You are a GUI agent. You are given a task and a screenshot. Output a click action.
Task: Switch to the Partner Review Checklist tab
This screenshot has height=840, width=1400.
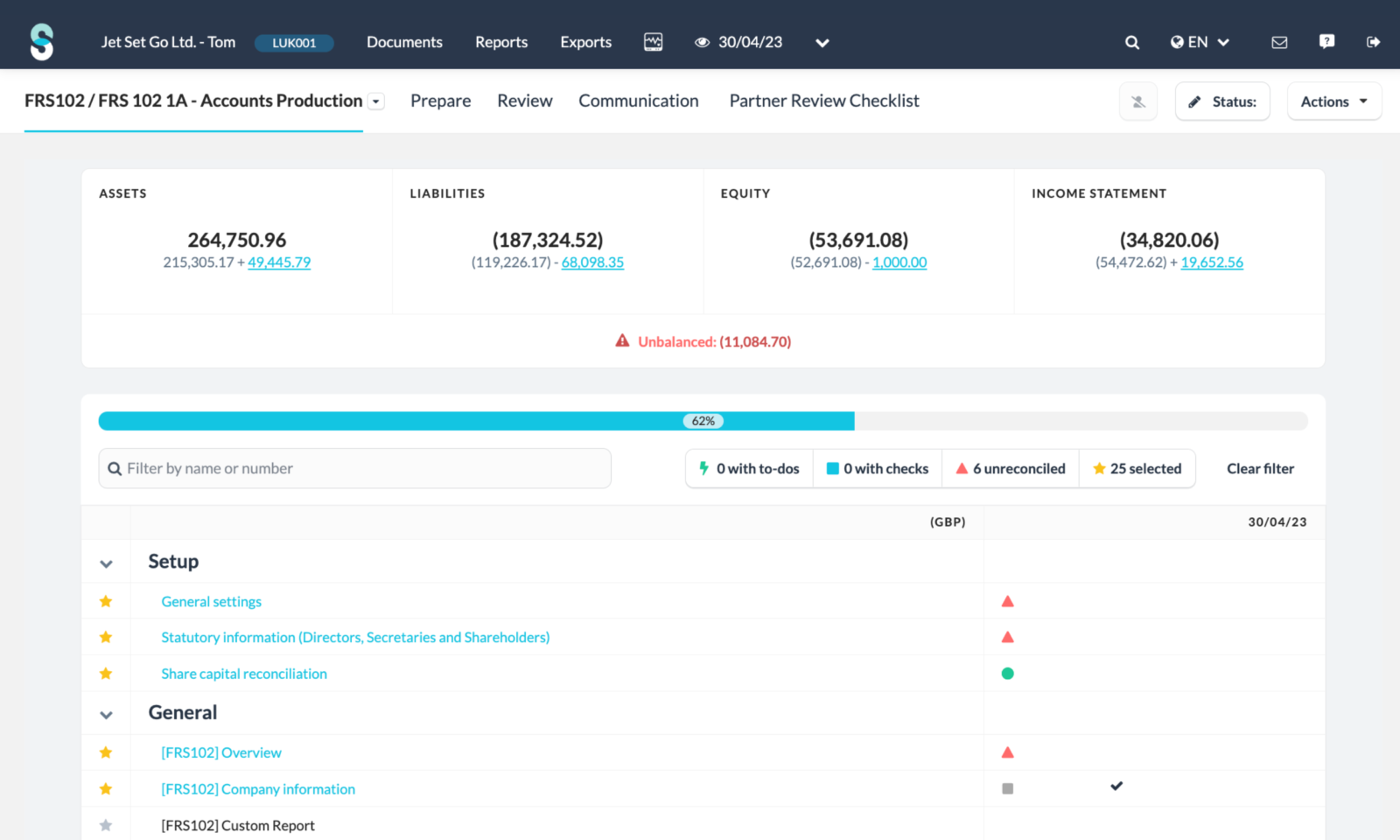[823, 101]
